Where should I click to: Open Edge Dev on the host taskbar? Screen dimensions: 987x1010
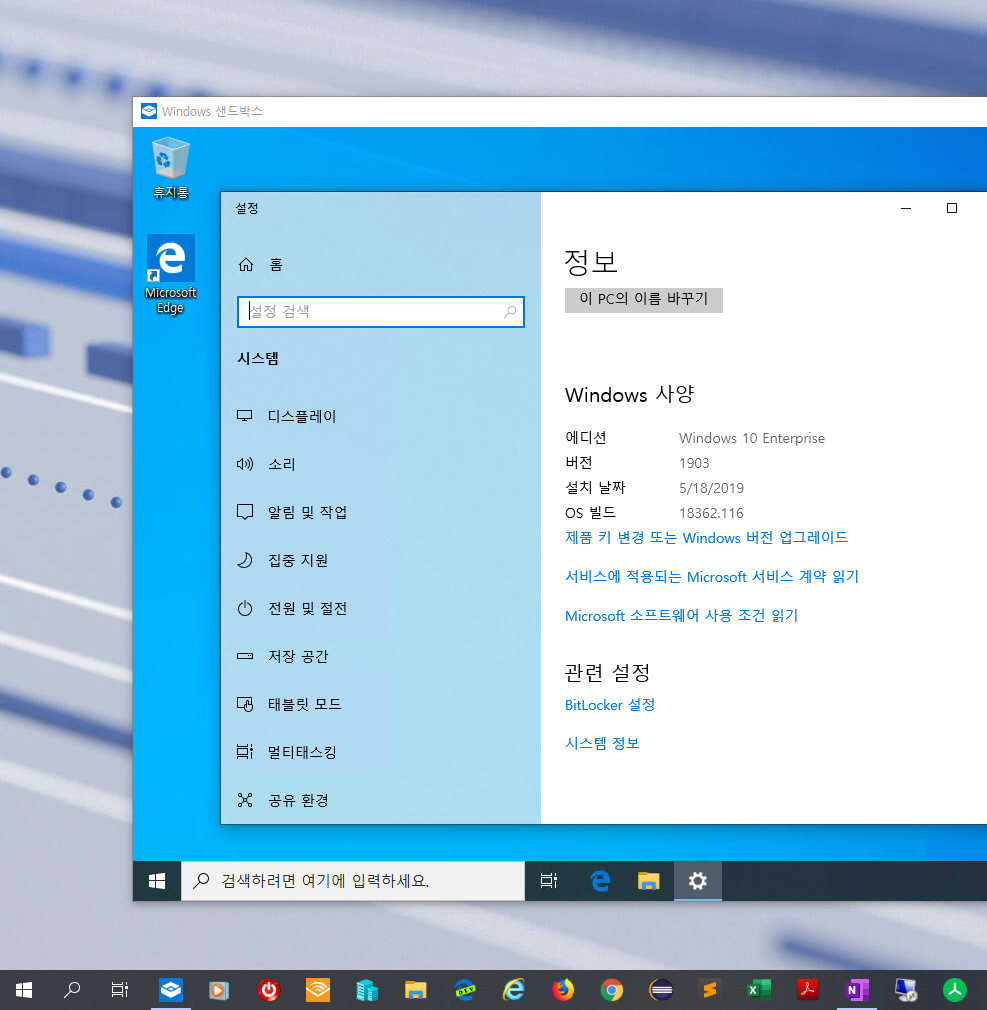(465, 990)
